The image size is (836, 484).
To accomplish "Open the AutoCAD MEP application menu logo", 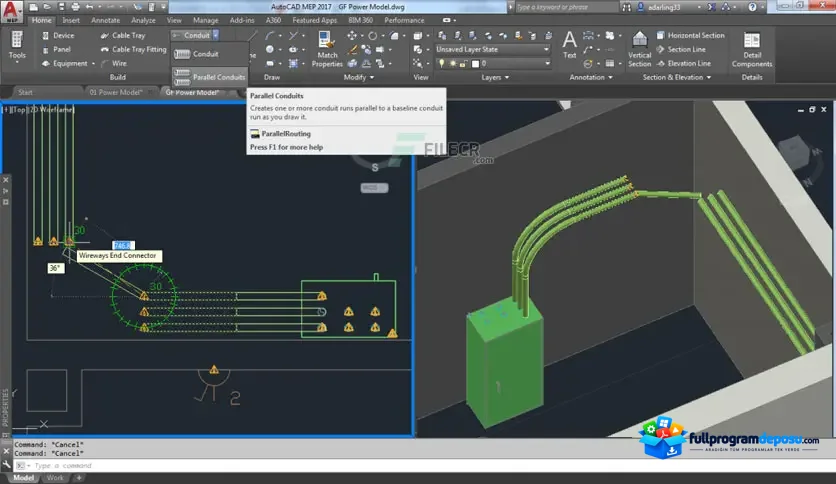I will pos(11,11).
